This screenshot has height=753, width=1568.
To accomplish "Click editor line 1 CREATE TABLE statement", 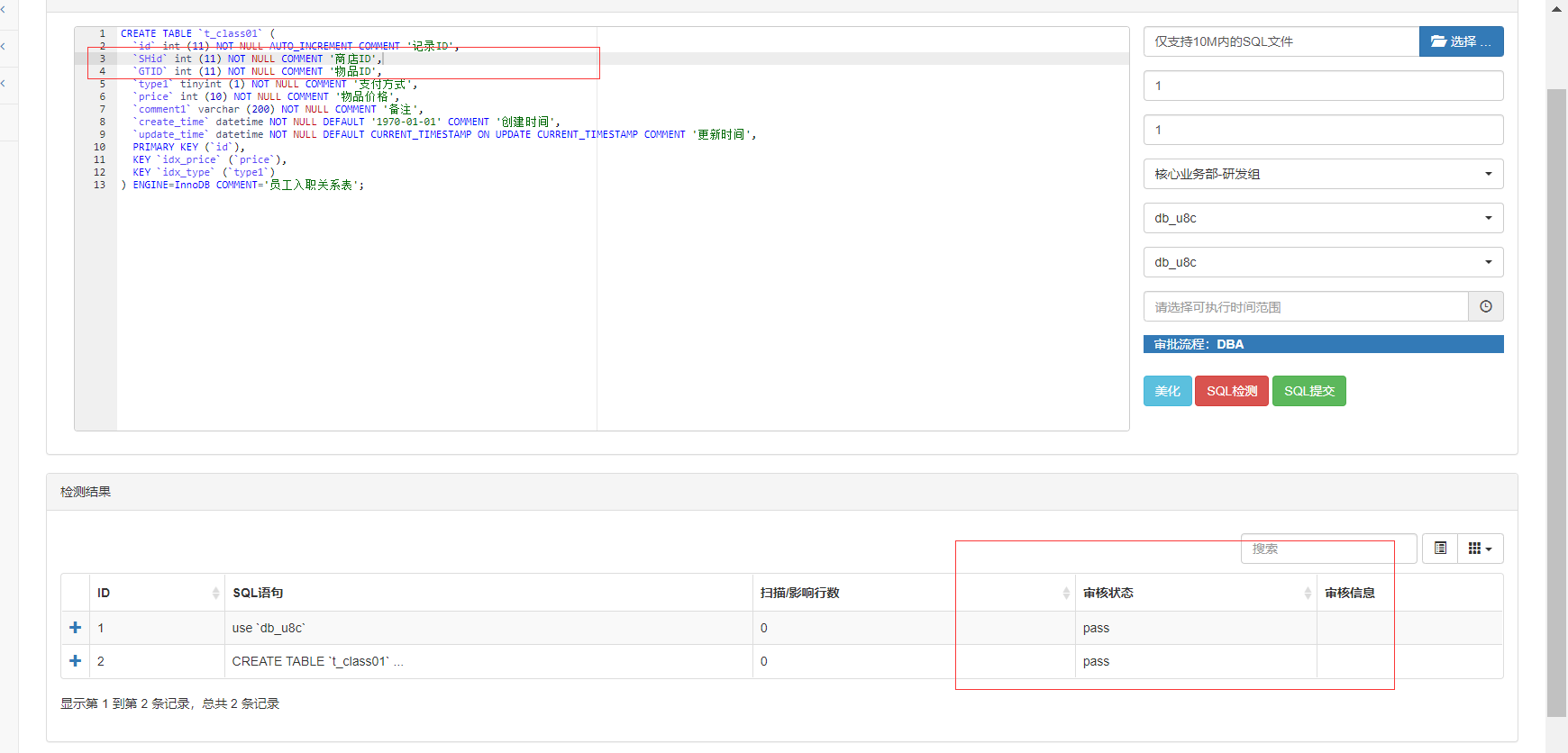I will click(197, 33).
